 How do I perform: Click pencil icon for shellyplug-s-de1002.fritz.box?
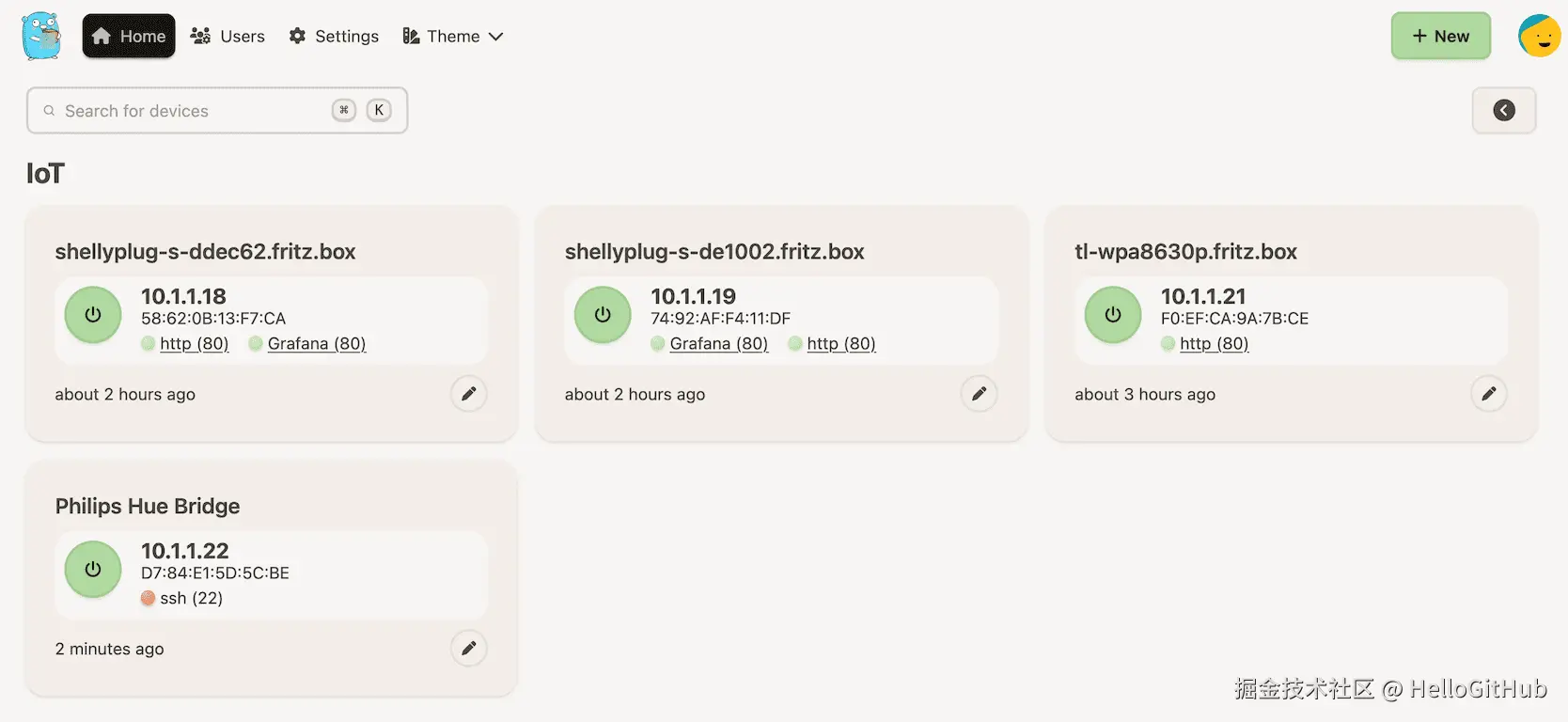(x=979, y=394)
